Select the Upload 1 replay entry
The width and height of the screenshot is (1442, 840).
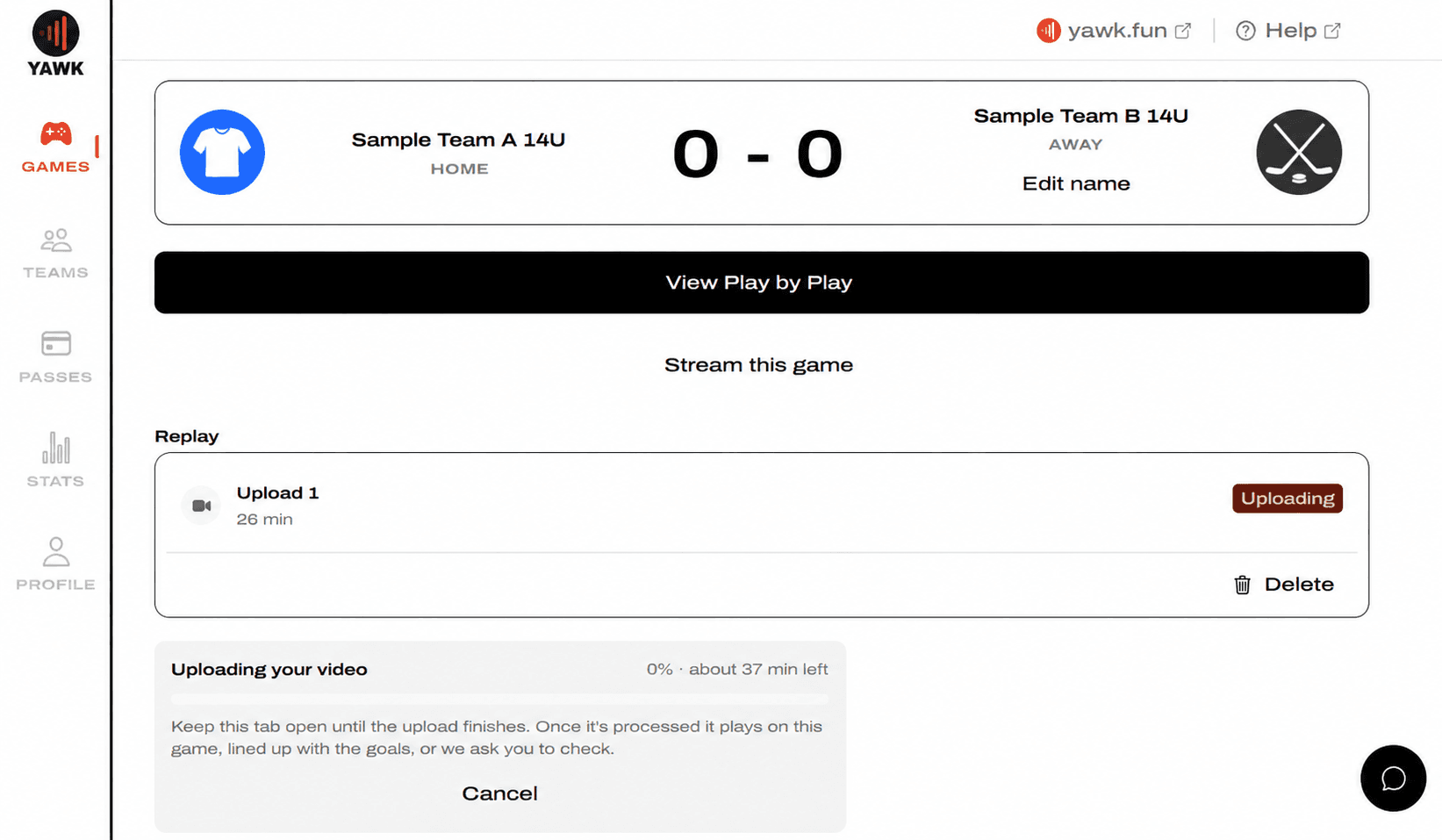click(761, 506)
